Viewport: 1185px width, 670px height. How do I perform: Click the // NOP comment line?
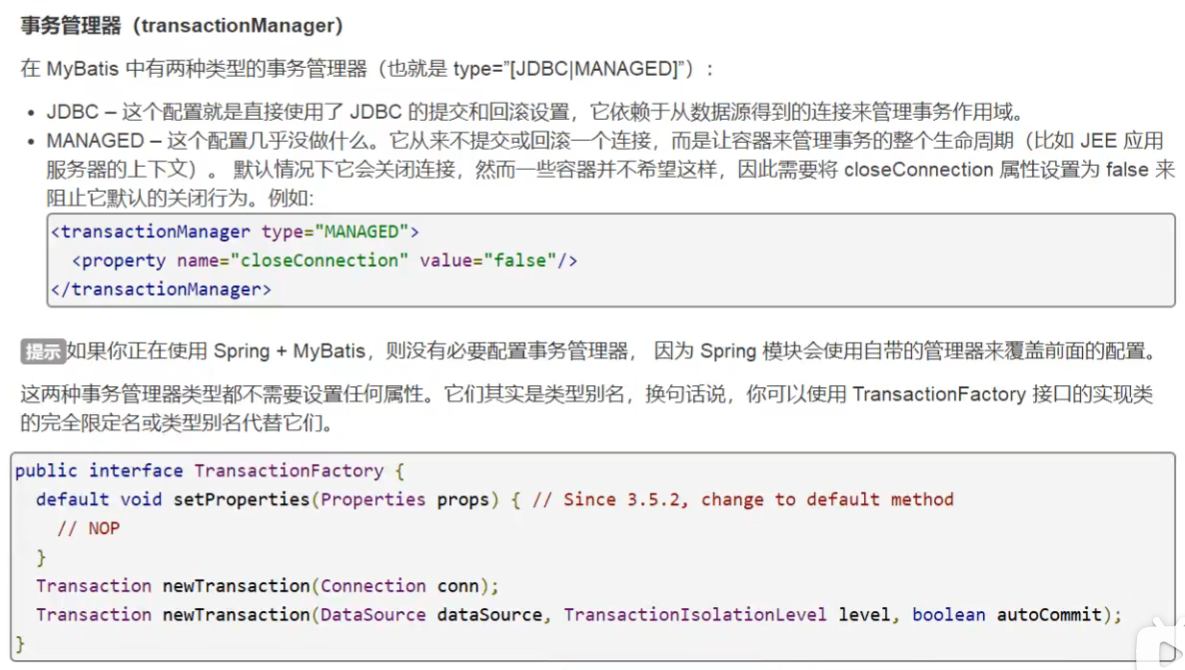click(x=88, y=528)
